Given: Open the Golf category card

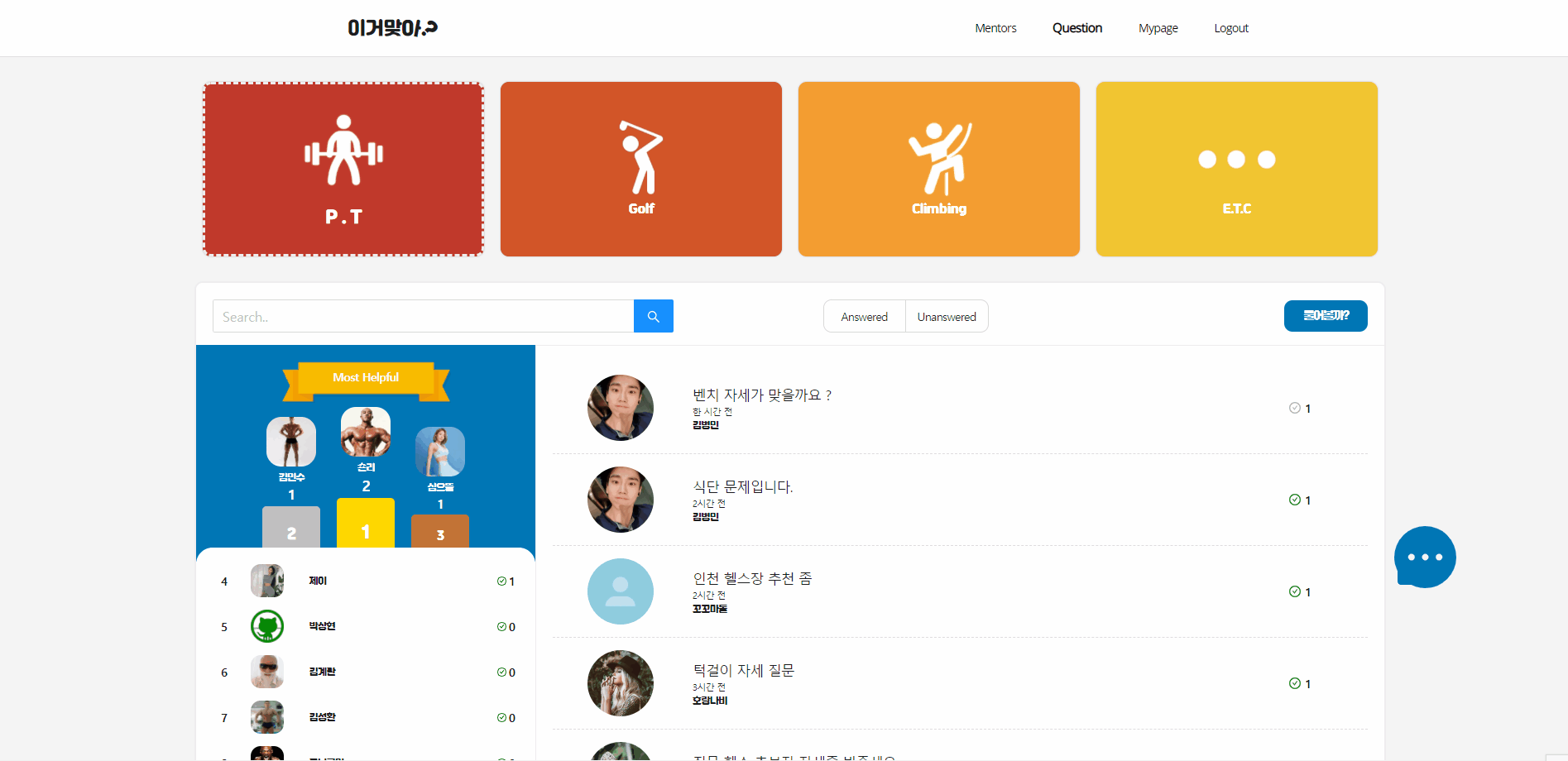Looking at the screenshot, I should pyautogui.click(x=641, y=169).
